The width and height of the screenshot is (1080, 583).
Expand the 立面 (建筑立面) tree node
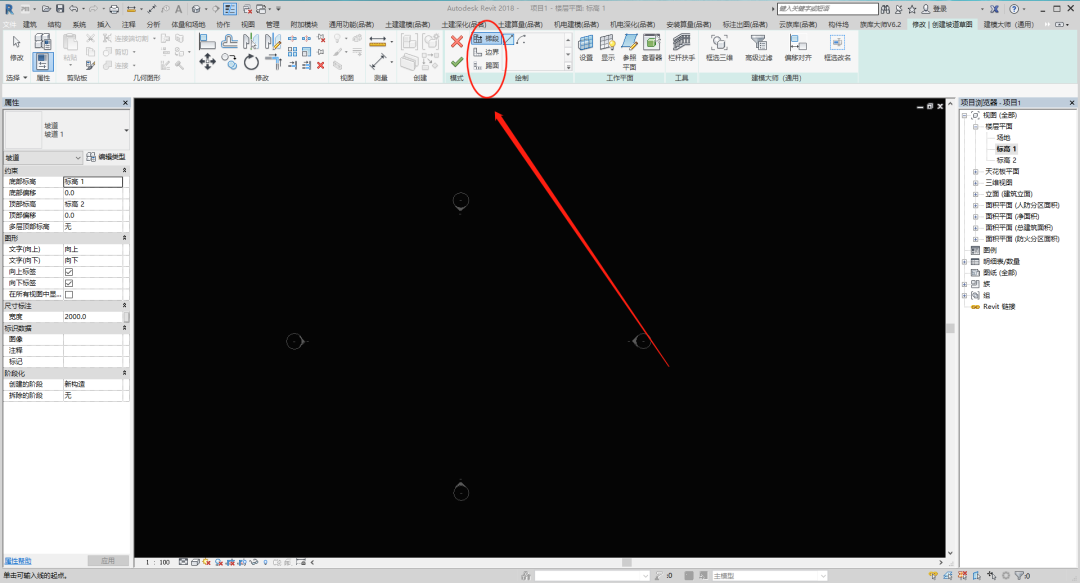tap(975, 194)
